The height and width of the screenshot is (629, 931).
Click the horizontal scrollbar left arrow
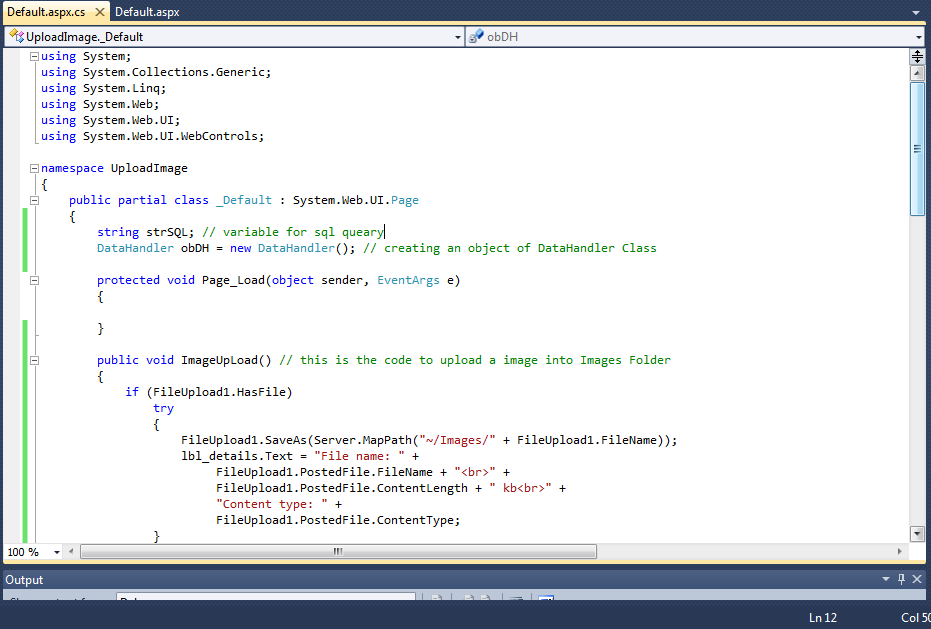click(71, 551)
